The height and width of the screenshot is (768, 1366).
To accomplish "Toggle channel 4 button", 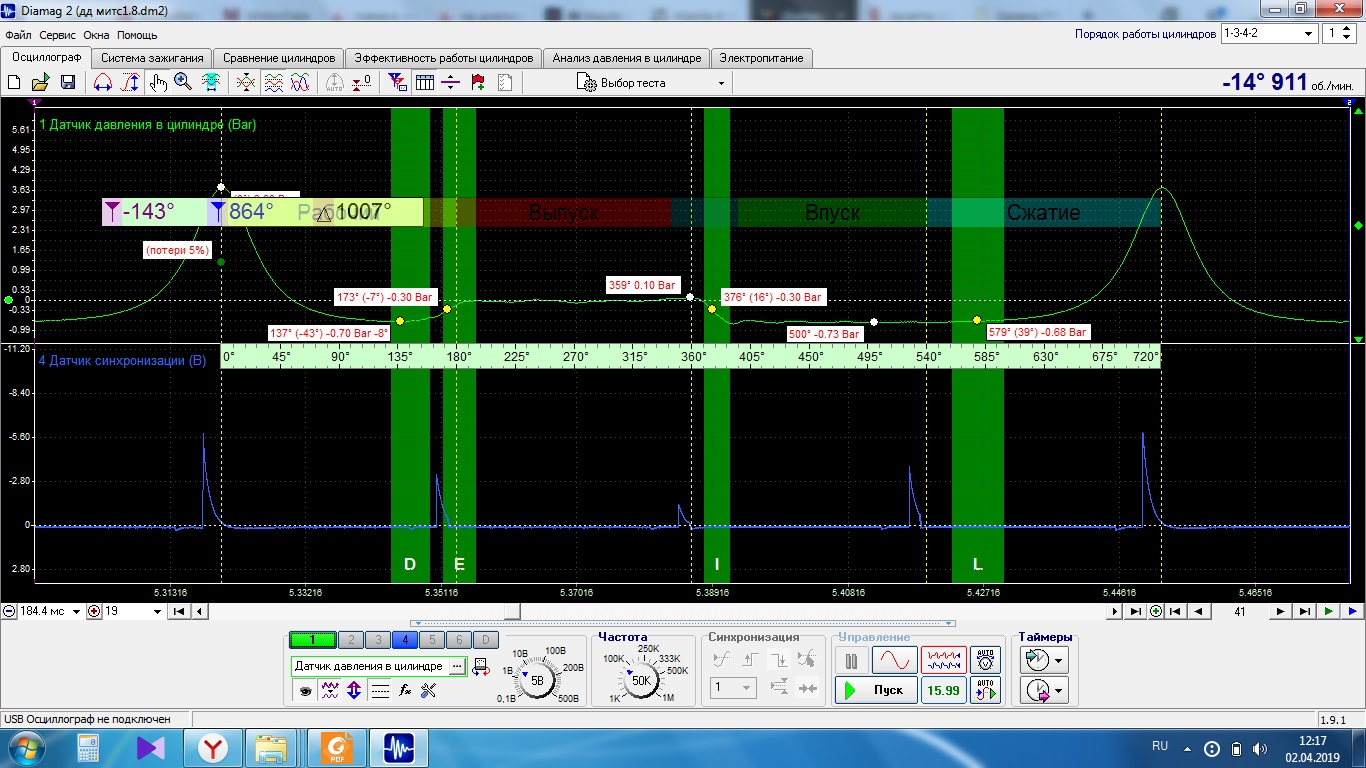I will [404, 640].
